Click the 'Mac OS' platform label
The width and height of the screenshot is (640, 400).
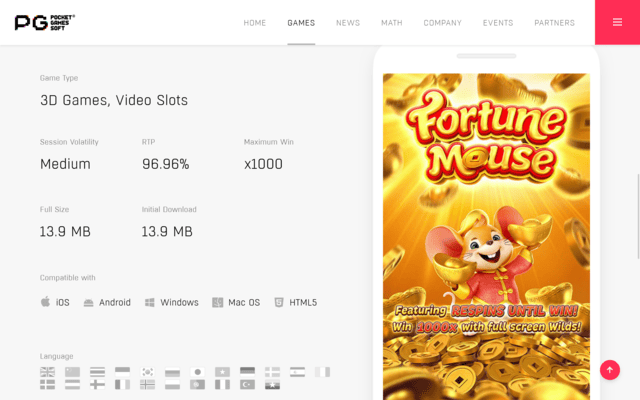(244, 302)
